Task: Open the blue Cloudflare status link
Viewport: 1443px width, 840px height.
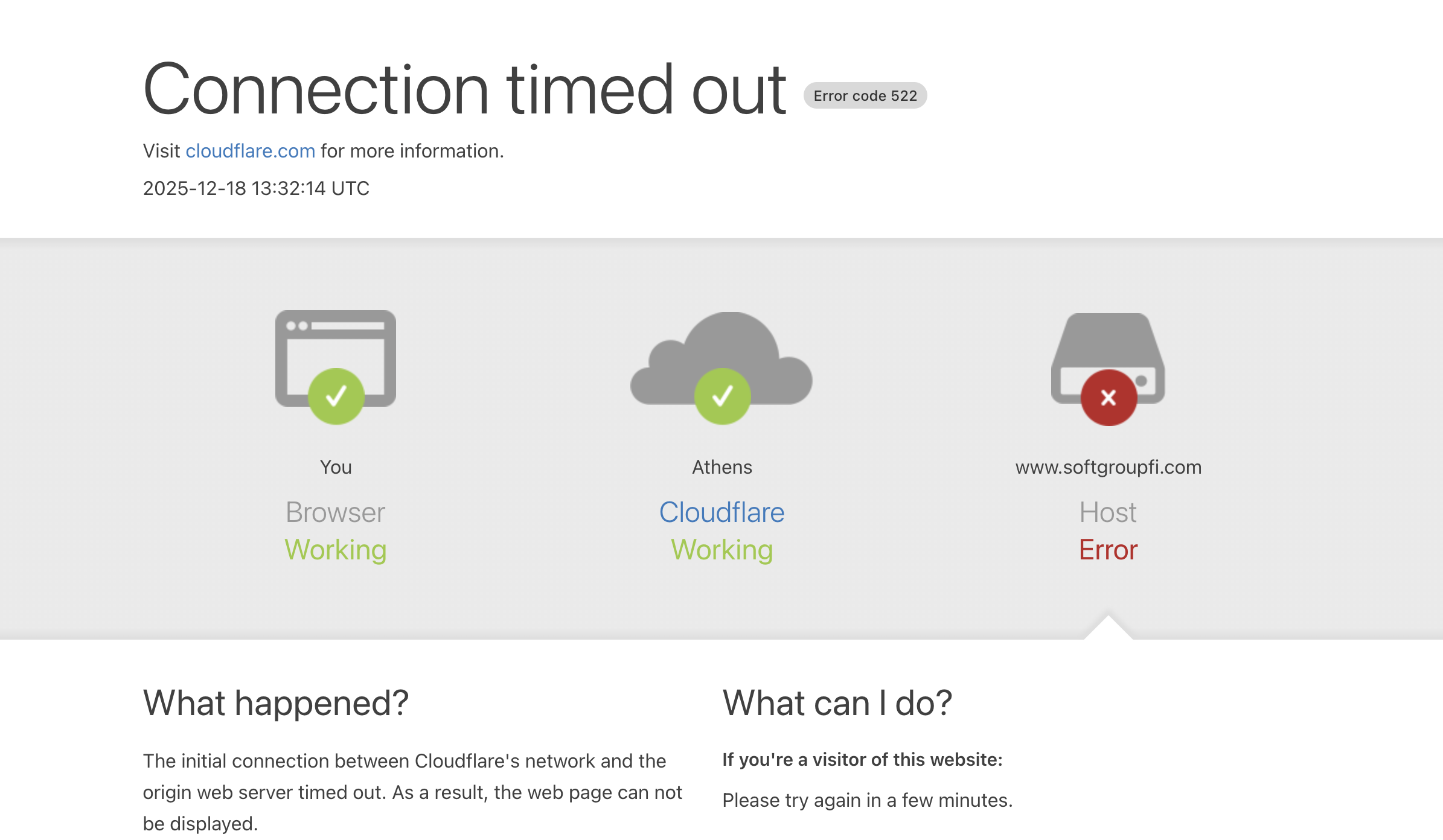Action: pyautogui.click(x=721, y=512)
